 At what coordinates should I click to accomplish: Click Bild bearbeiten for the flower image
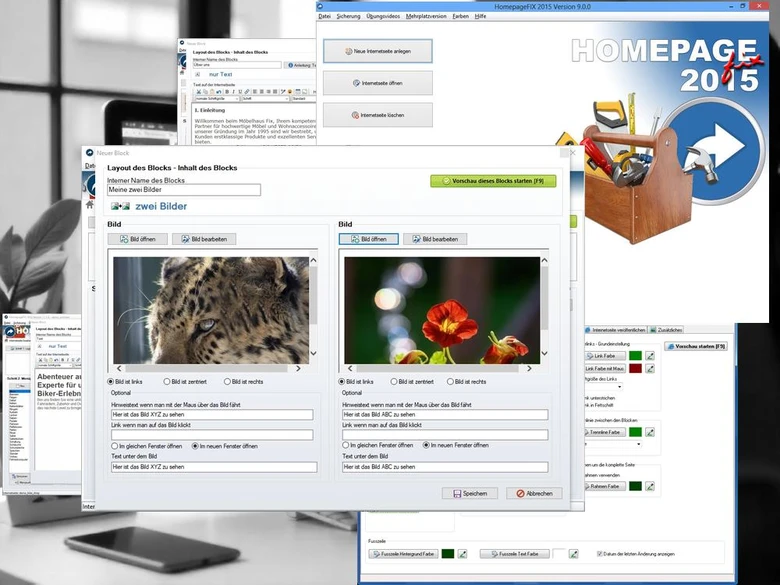(x=435, y=239)
